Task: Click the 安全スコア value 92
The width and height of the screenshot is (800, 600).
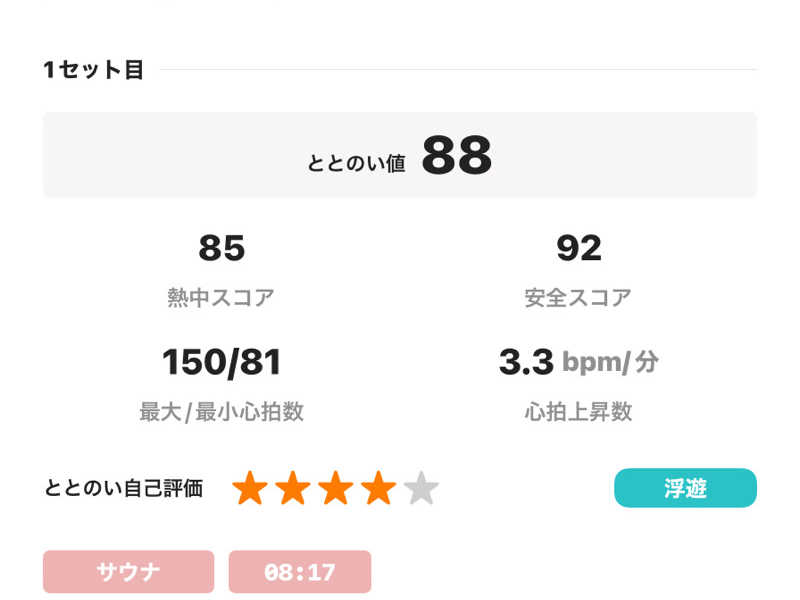Action: (x=578, y=248)
